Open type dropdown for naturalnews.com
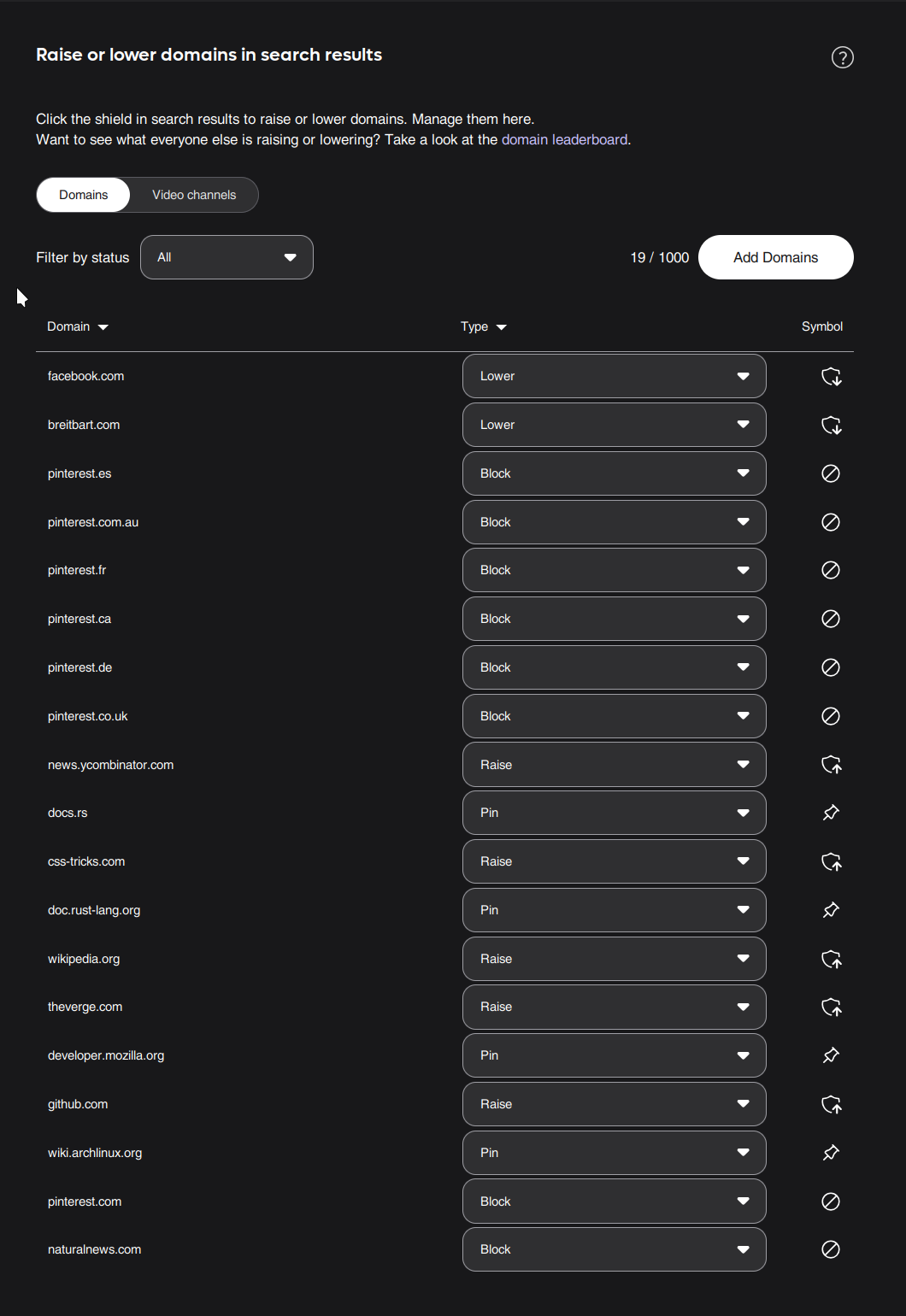Viewport: 906px width, 1316px height. 614,1249
